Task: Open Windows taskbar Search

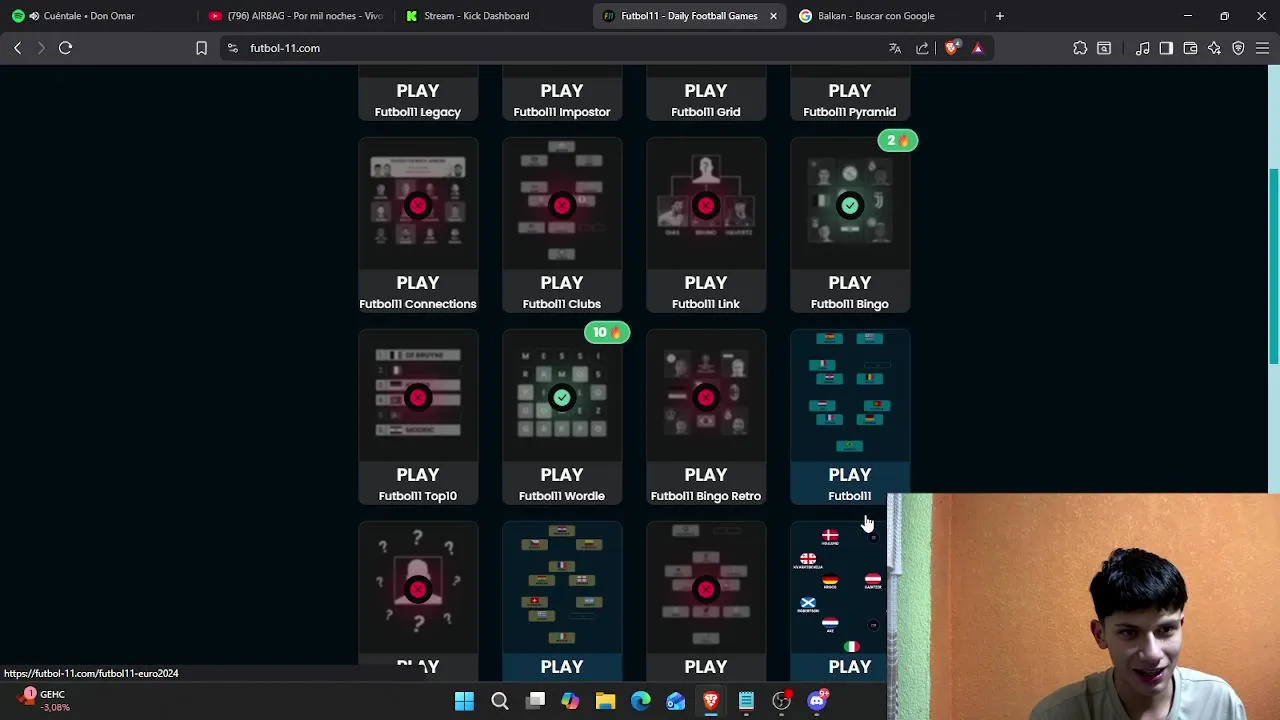Action: (500, 701)
